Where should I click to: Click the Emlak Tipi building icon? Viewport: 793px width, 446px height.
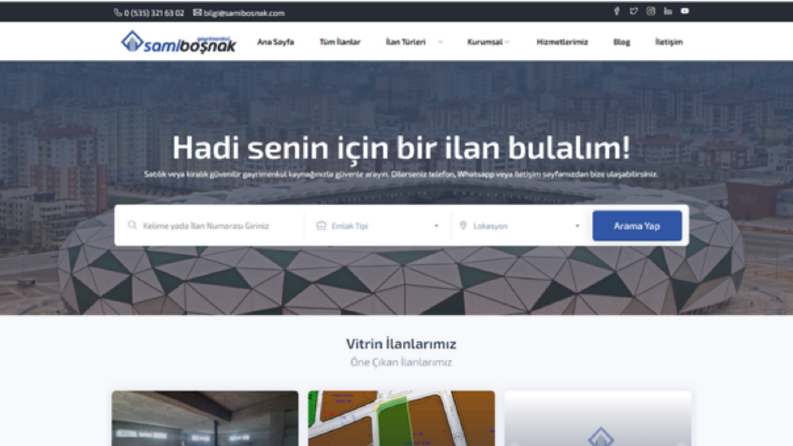(x=321, y=226)
